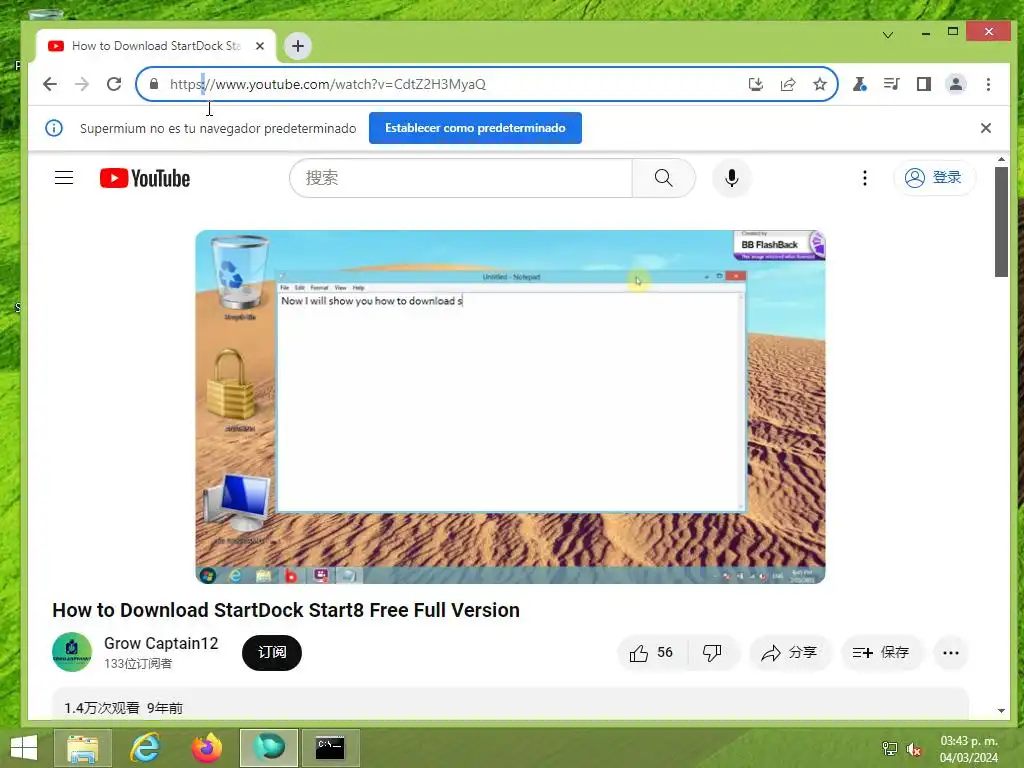
Task: Open File Explorer from taskbar
Action: (83, 748)
